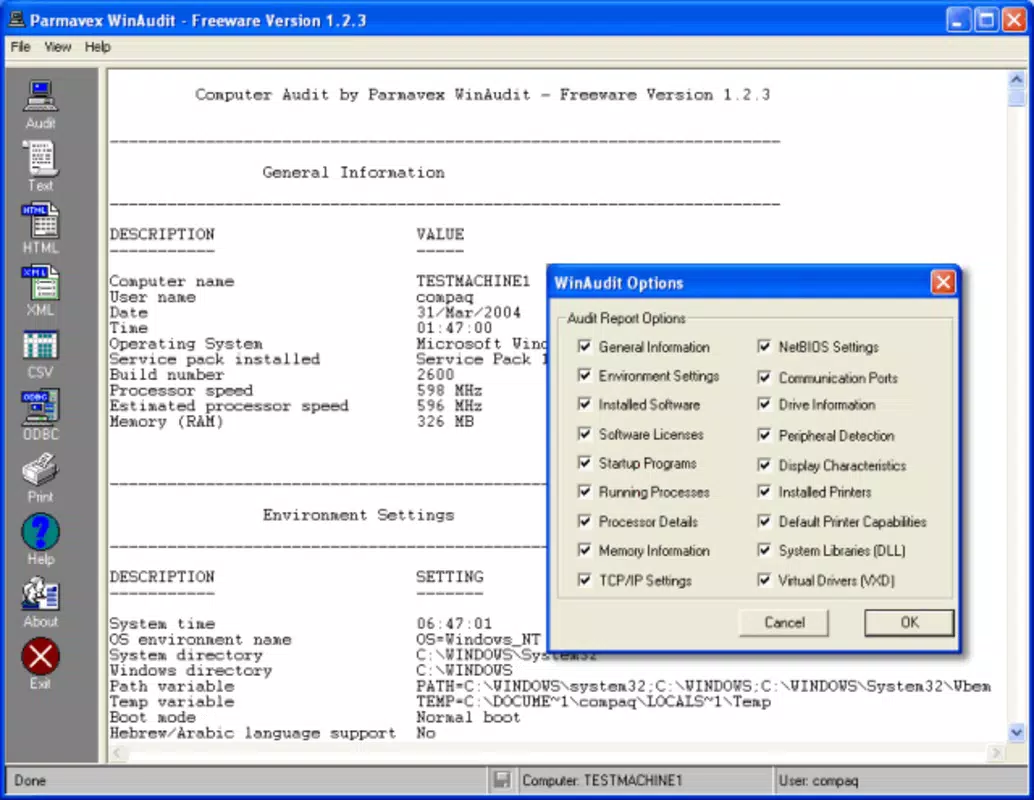Cancel the WinAudit Options dialog

click(x=784, y=622)
